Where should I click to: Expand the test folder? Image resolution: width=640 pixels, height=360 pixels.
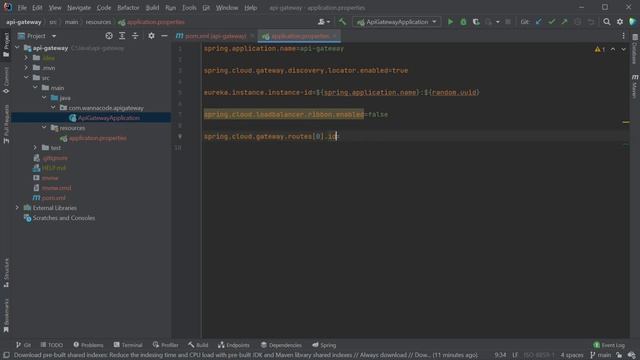(x=35, y=148)
